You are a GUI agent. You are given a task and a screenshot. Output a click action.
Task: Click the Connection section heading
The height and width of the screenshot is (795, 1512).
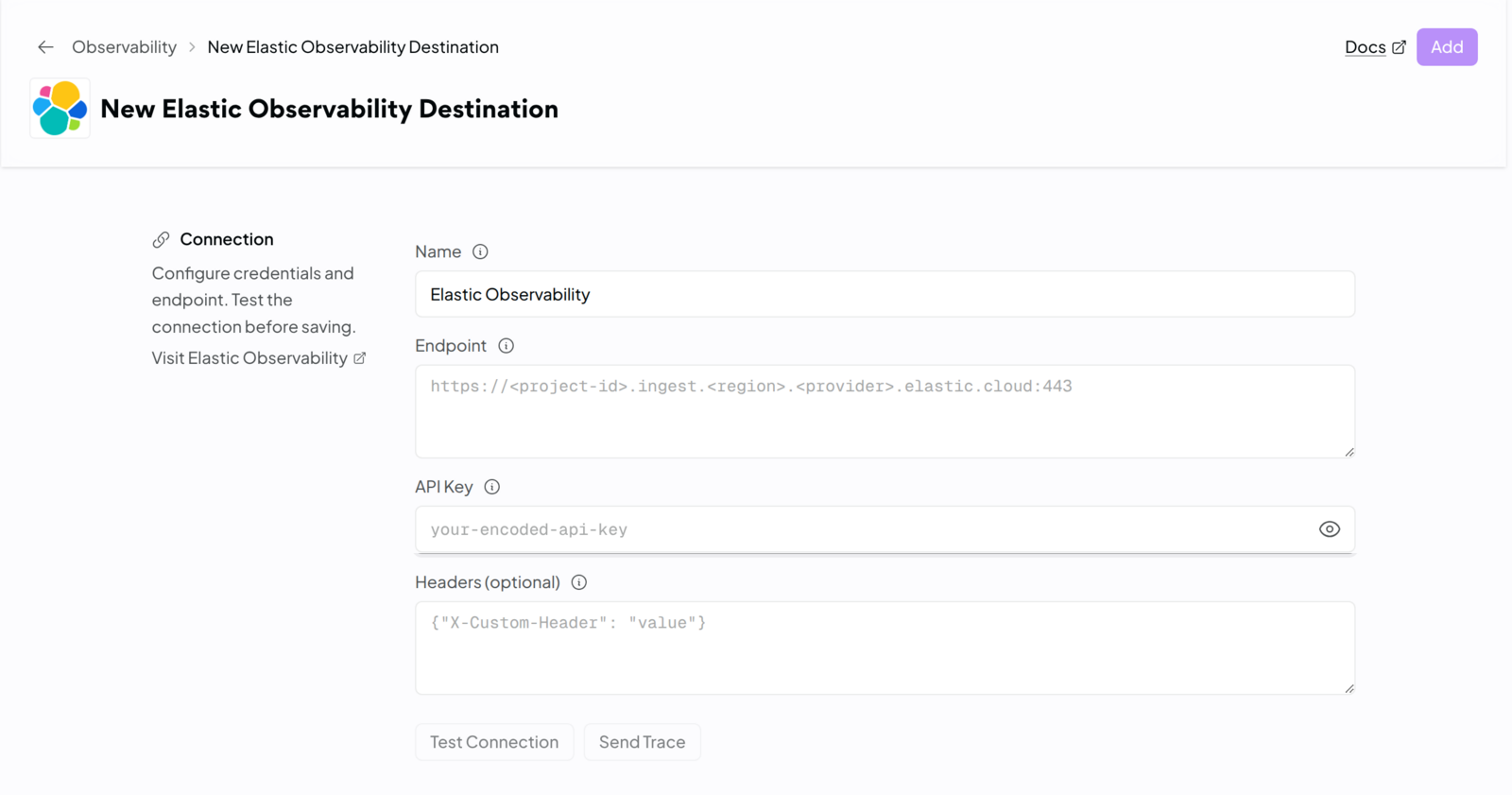coord(227,239)
